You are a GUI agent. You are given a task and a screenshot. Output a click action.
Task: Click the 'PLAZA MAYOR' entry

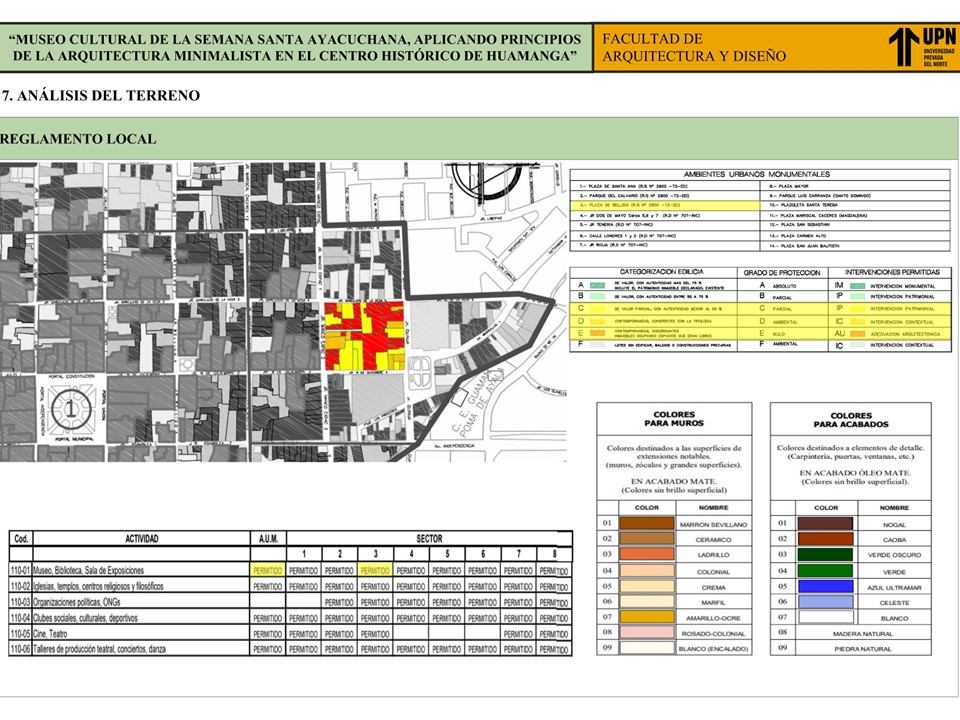click(789, 186)
